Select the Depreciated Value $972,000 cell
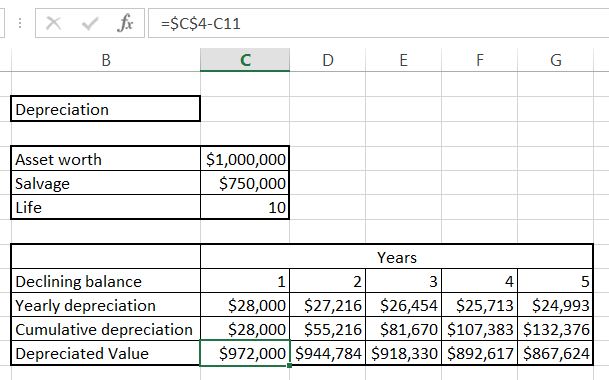Screen dimensions: 609x380 point(245,353)
